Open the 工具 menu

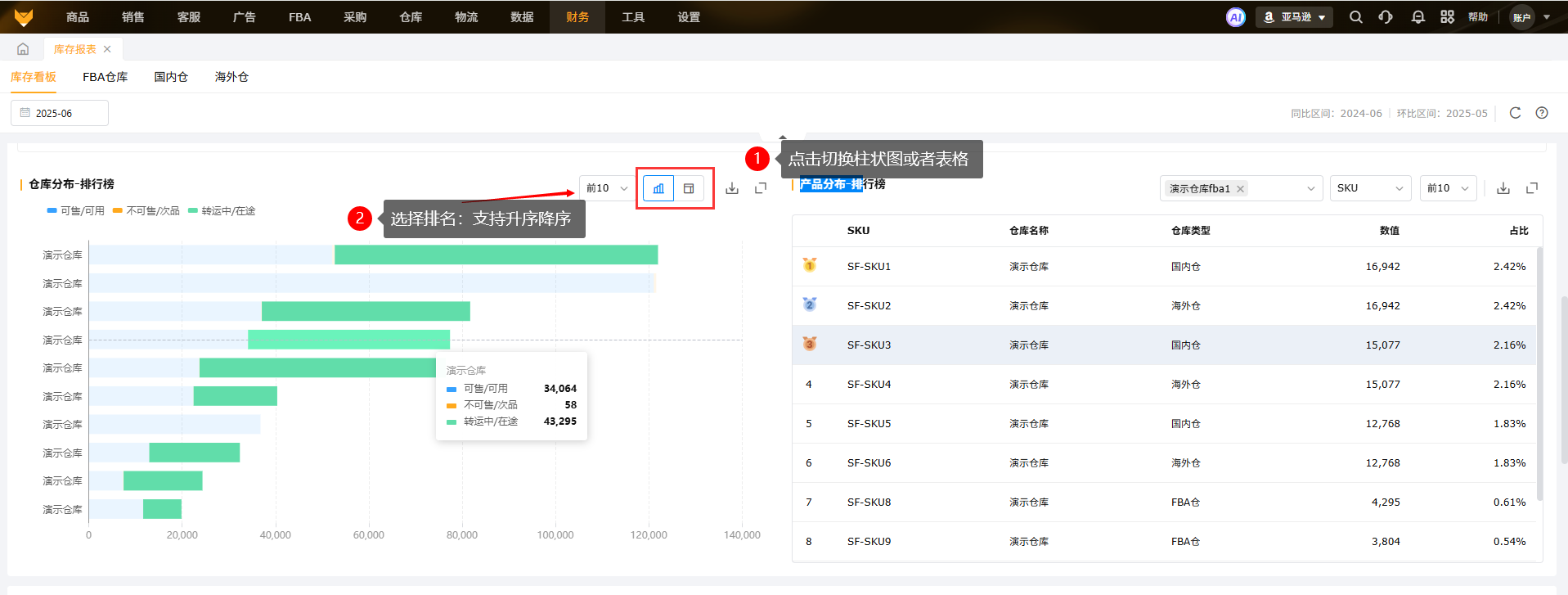[x=633, y=17]
